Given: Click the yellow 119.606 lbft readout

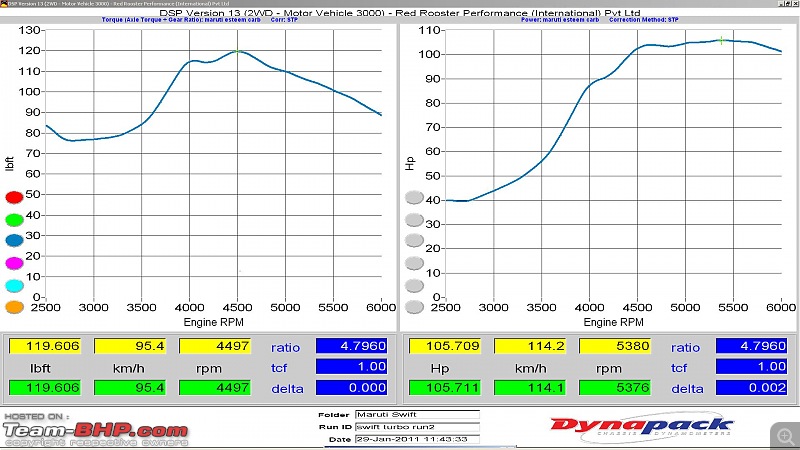Looking at the screenshot, I should tap(45, 346).
